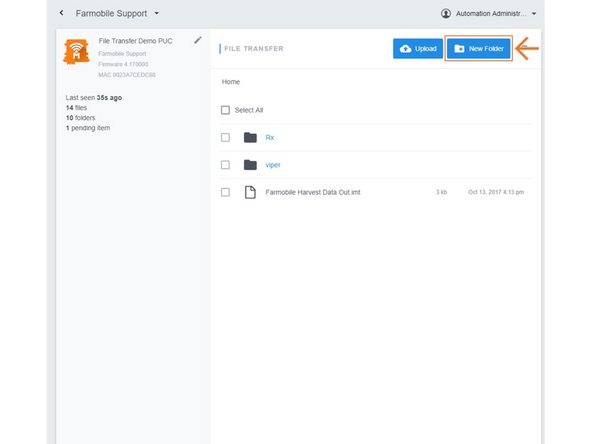Tick the checkbox for the Rx folder
592x444 pixels.
(x=225, y=137)
